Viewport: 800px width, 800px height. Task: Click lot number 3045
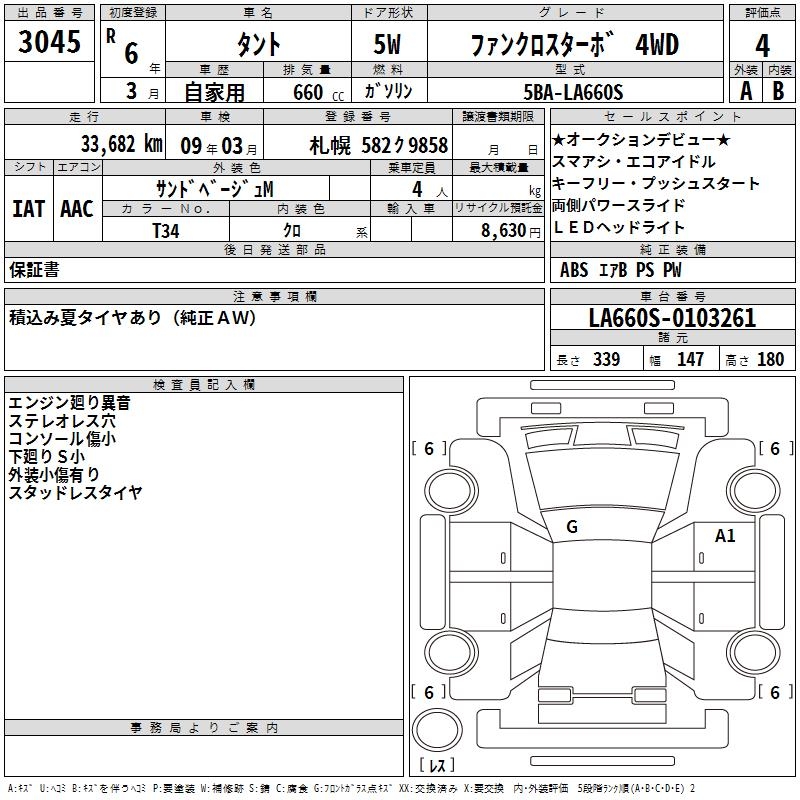pos(49,41)
